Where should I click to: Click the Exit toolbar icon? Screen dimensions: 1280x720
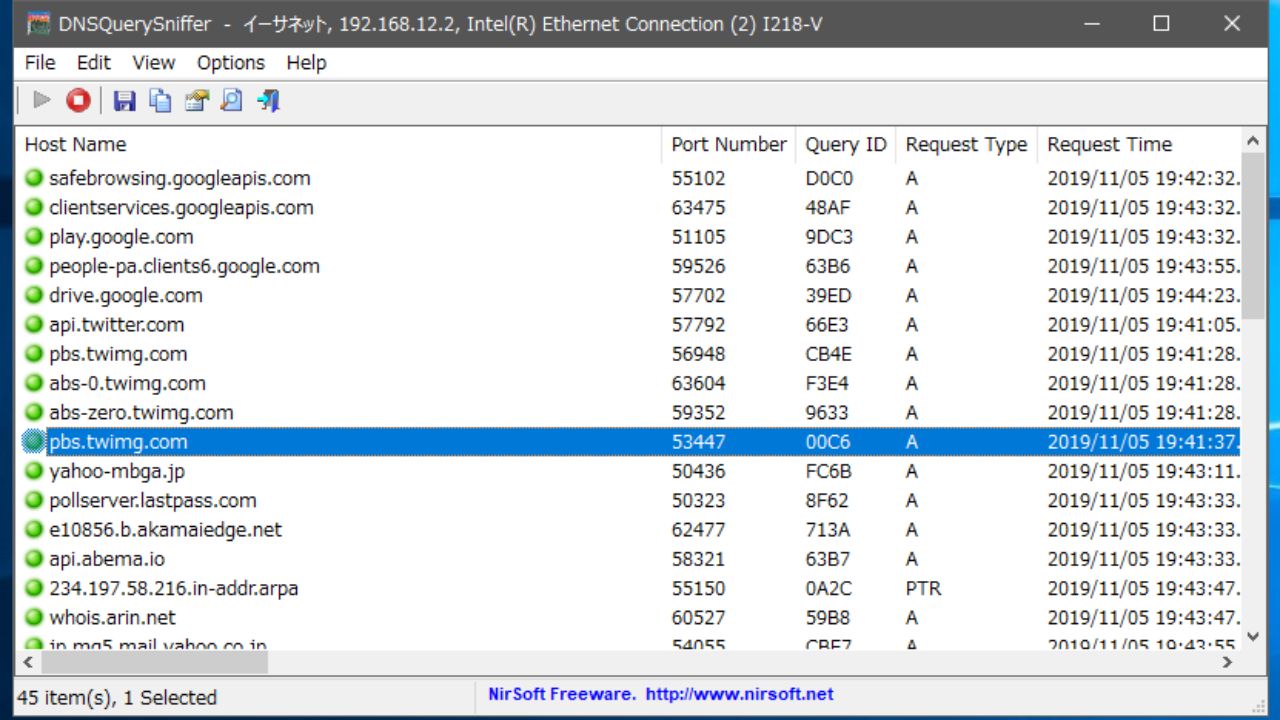click(x=268, y=100)
